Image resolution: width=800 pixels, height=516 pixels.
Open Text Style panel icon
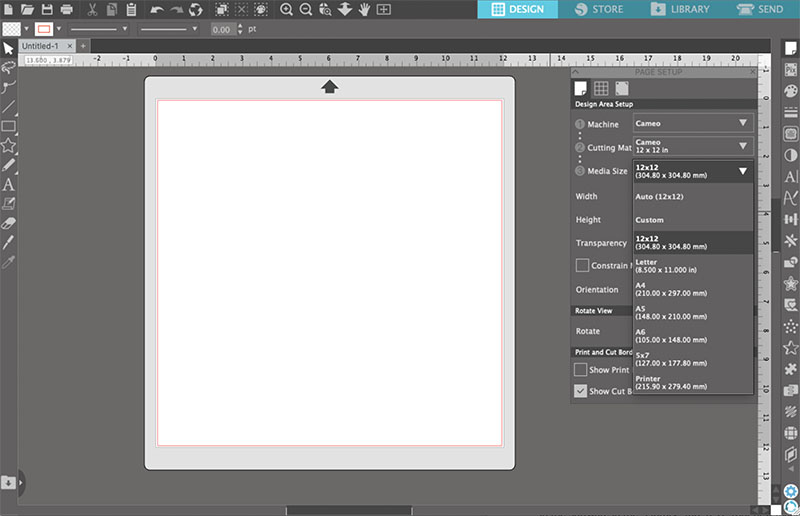click(790, 177)
